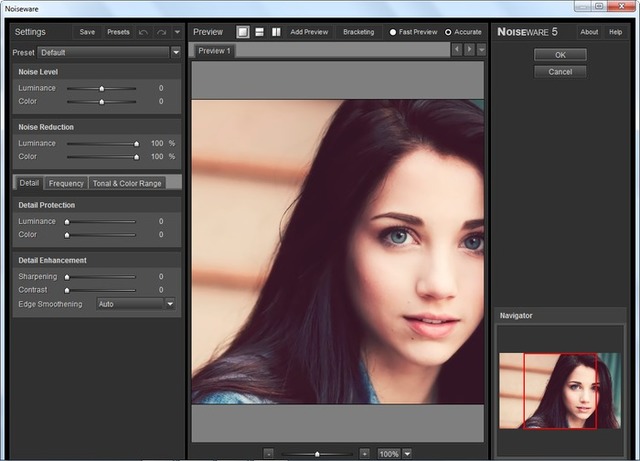Zoom out with the minus button
The height and width of the screenshot is (461, 640).
click(x=269, y=453)
